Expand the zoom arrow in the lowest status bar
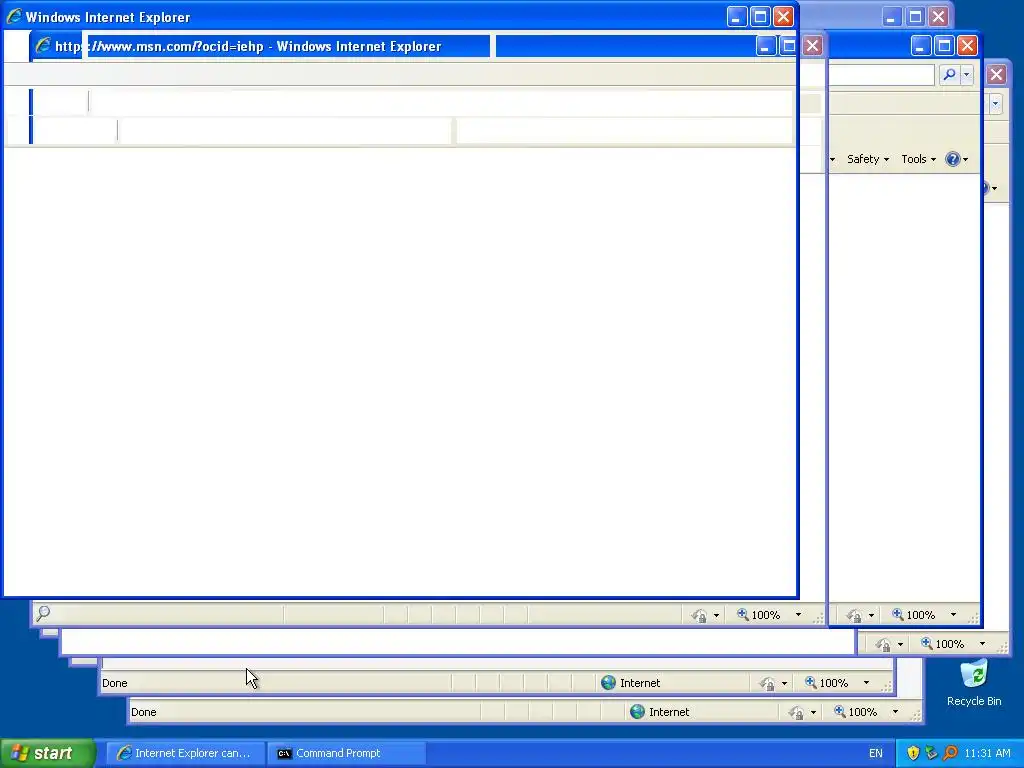This screenshot has height=768, width=1024. point(895,712)
